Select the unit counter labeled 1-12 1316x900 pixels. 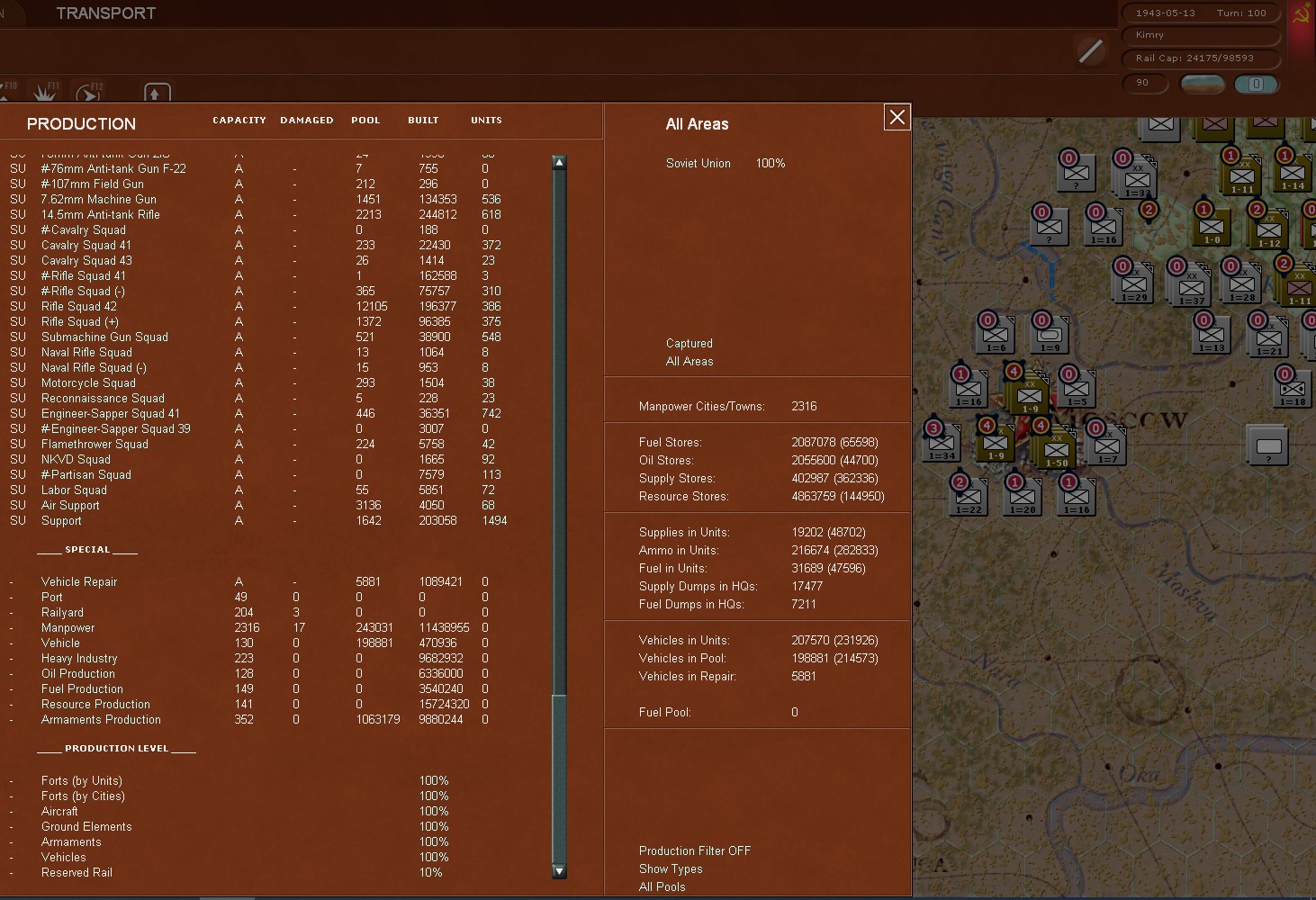click(1269, 229)
